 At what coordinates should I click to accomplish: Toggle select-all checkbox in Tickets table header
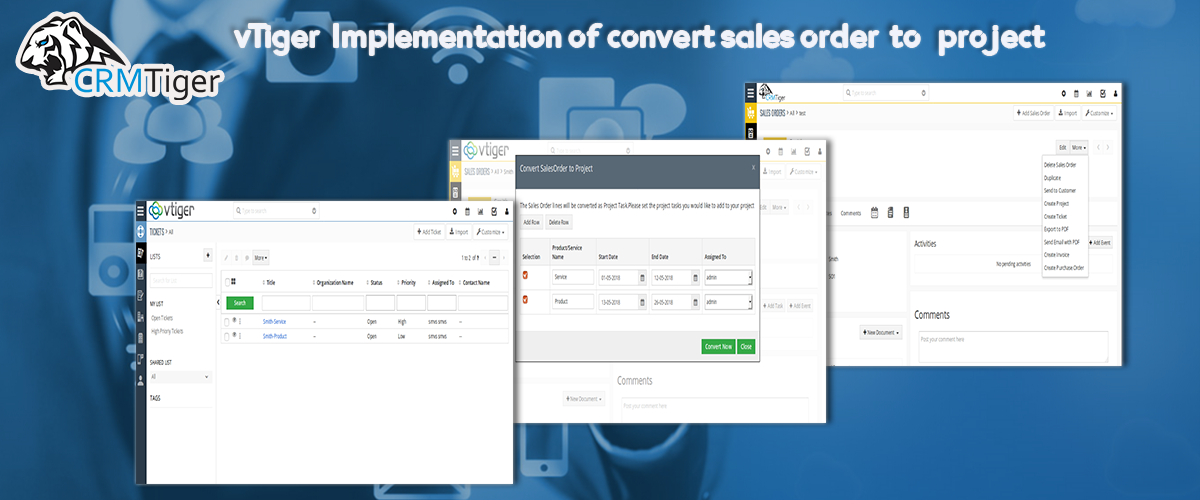(x=227, y=282)
